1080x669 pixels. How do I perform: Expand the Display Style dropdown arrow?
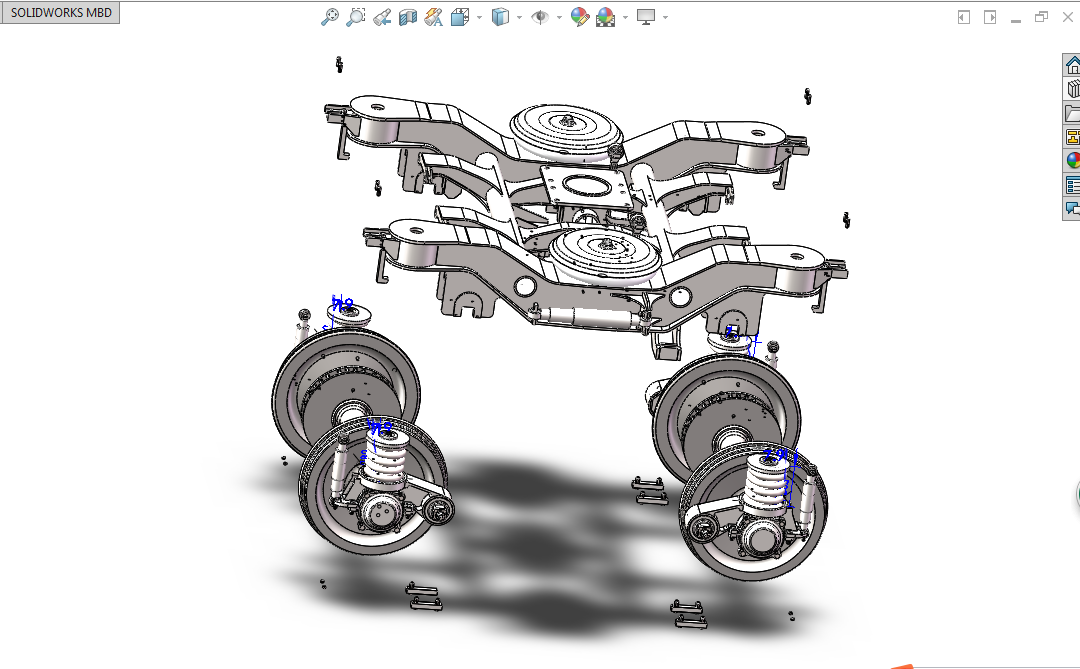click(519, 17)
